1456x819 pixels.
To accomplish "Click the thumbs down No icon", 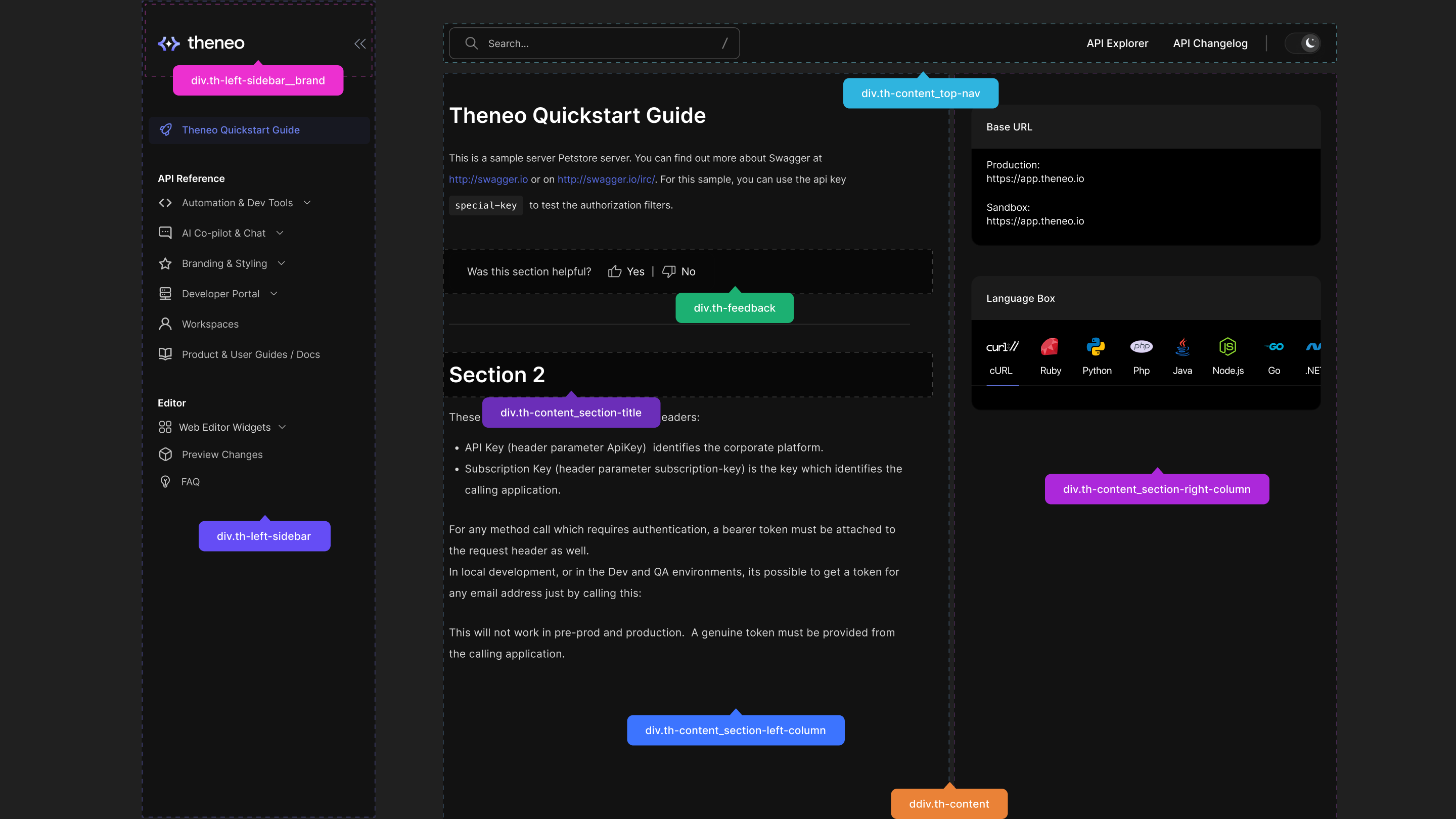I will (669, 272).
